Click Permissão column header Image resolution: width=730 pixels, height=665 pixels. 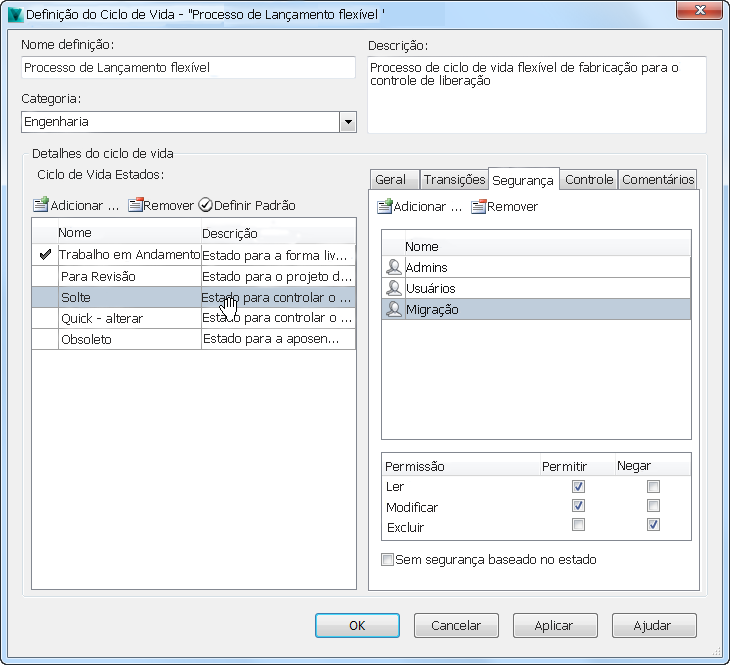coord(461,466)
